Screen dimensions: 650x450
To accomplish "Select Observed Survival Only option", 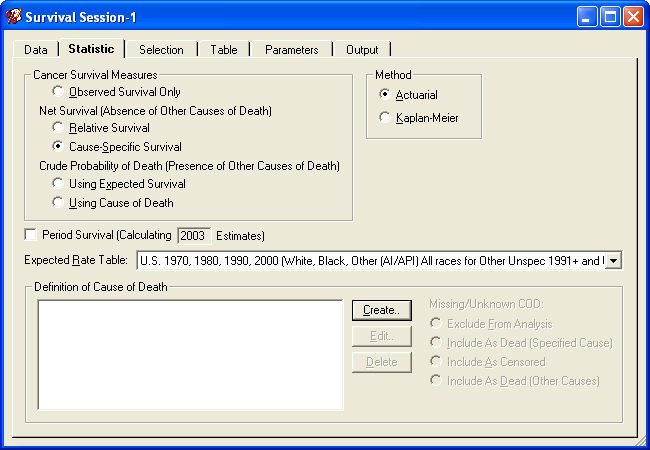I will [58, 92].
